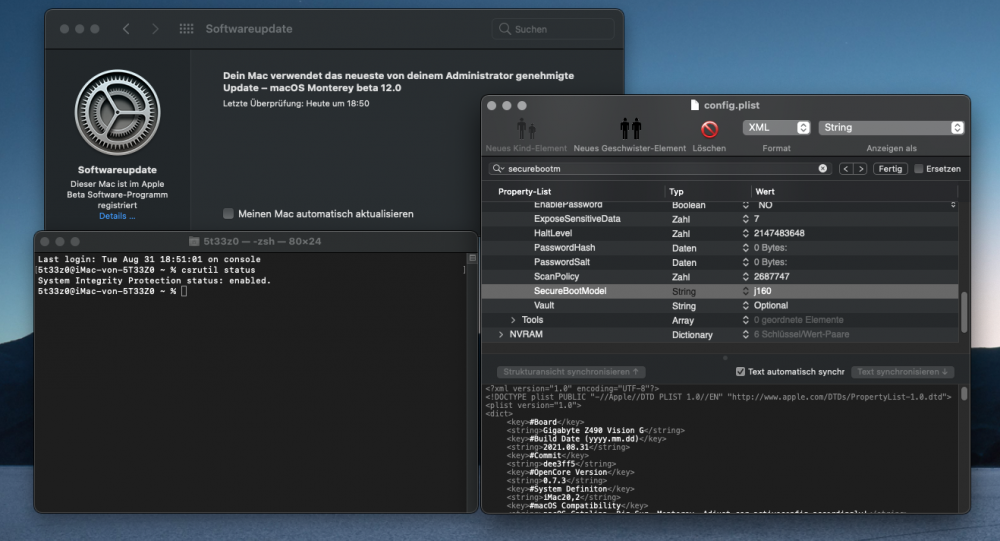Enable Meinen Mac automatisch aktualisieren checkbox
Screen dimensions: 1000x541
[228, 214]
